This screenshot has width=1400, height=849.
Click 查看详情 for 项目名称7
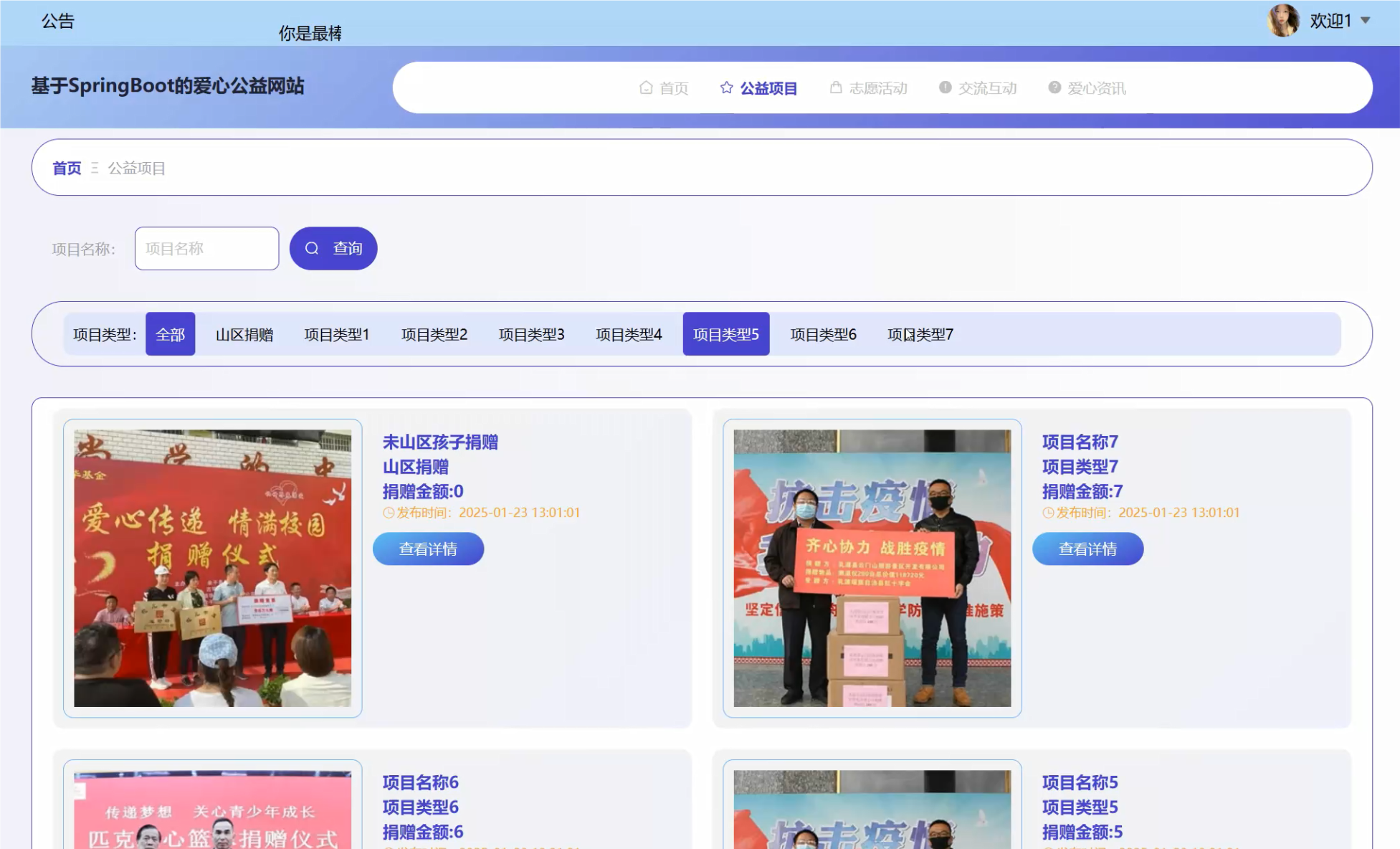pos(1087,549)
